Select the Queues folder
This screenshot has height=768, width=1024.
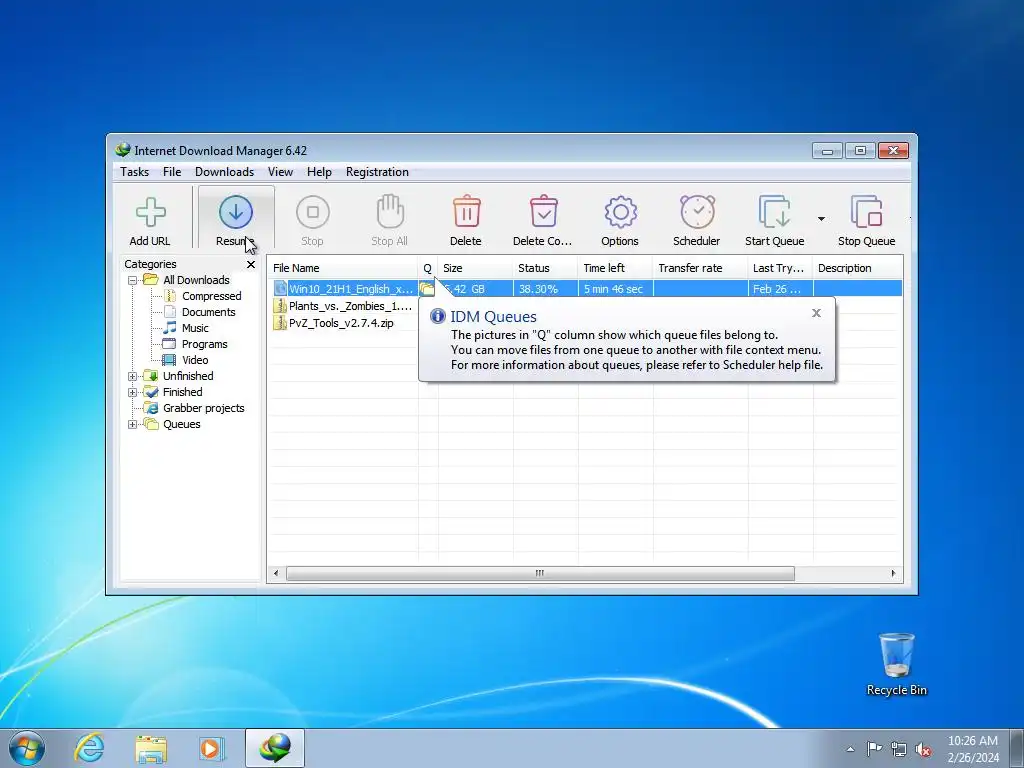182,424
